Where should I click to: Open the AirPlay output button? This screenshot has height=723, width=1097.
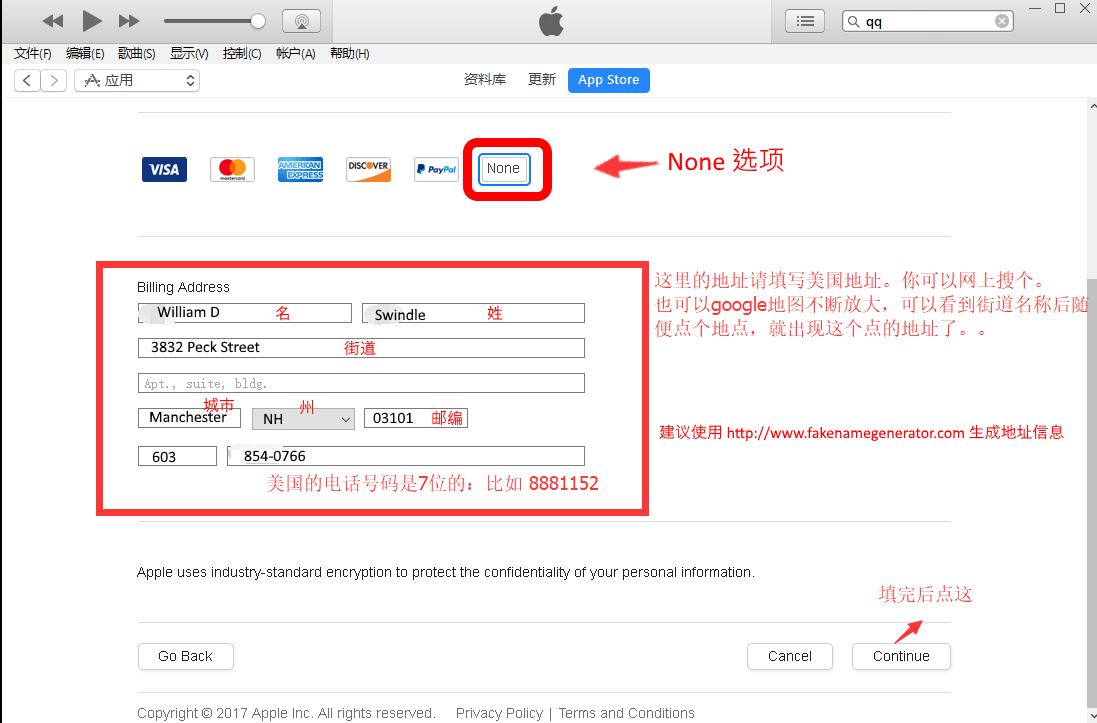point(302,21)
